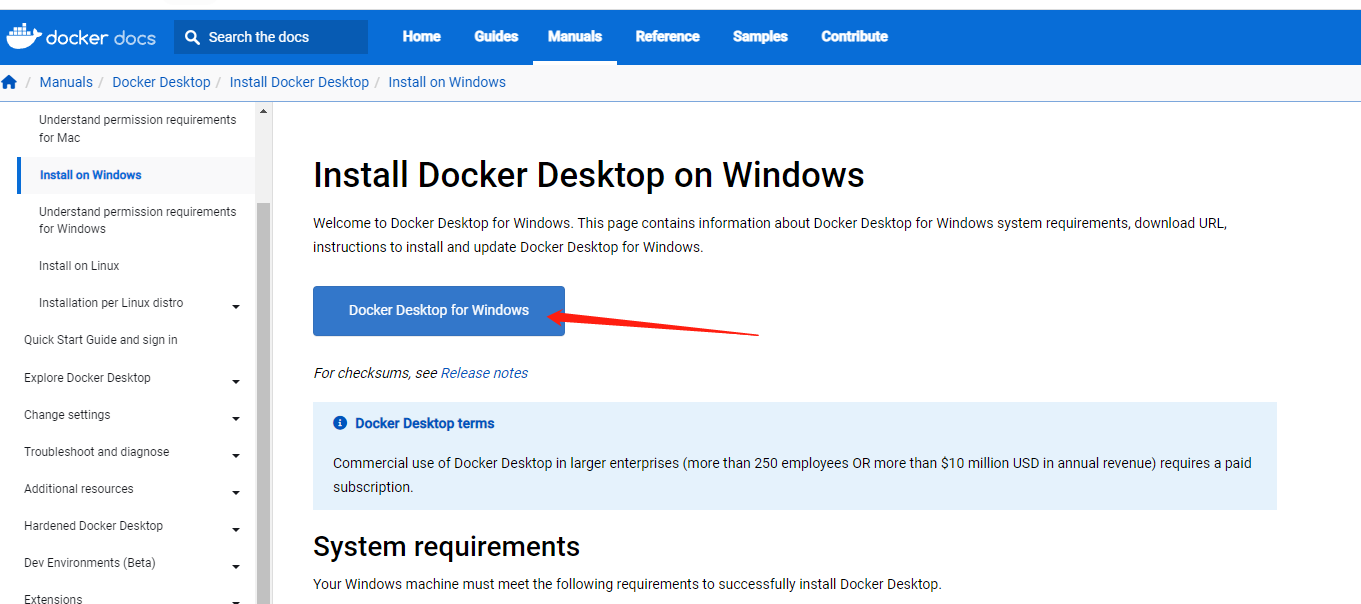Open Install on Linux sidebar item
This screenshot has height=604, width=1361.
pyautogui.click(x=79, y=266)
